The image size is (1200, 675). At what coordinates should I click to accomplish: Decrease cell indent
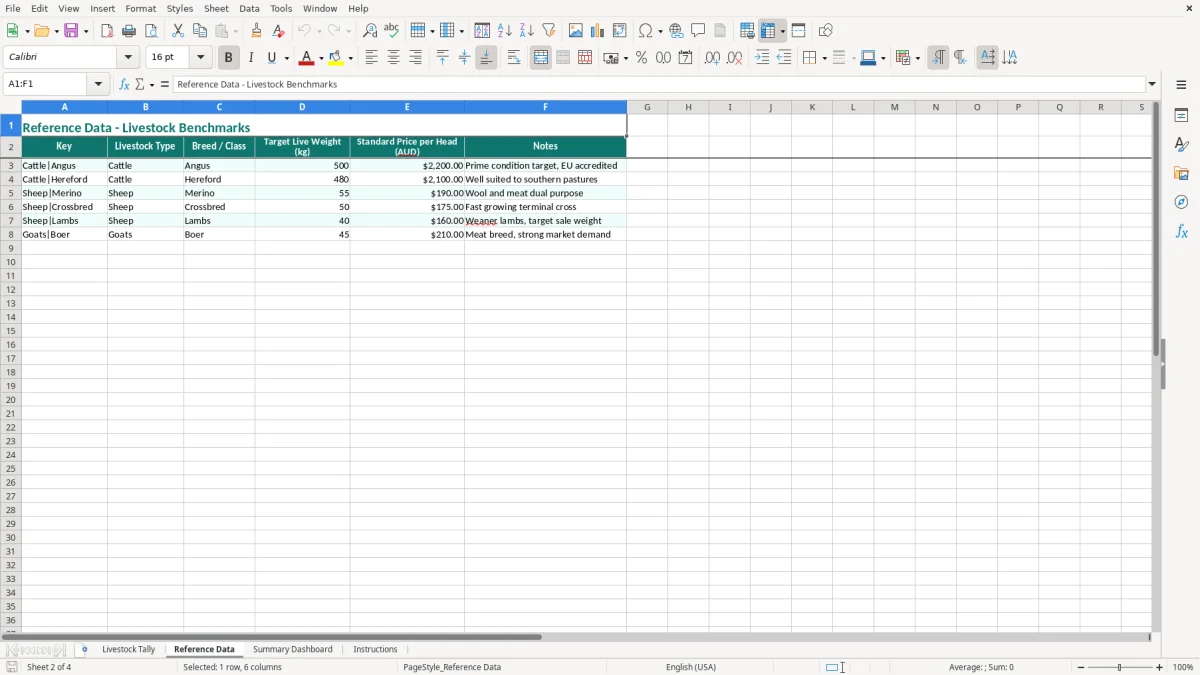click(784, 58)
